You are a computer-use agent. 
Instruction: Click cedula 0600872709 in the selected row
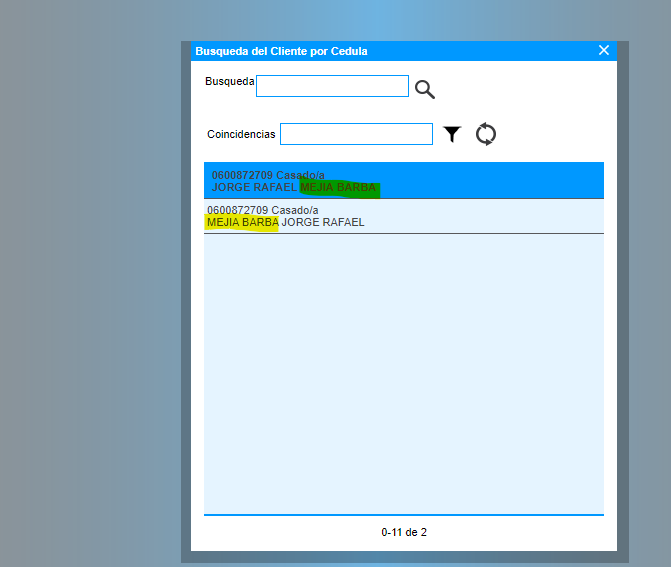[x=242, y=175]
